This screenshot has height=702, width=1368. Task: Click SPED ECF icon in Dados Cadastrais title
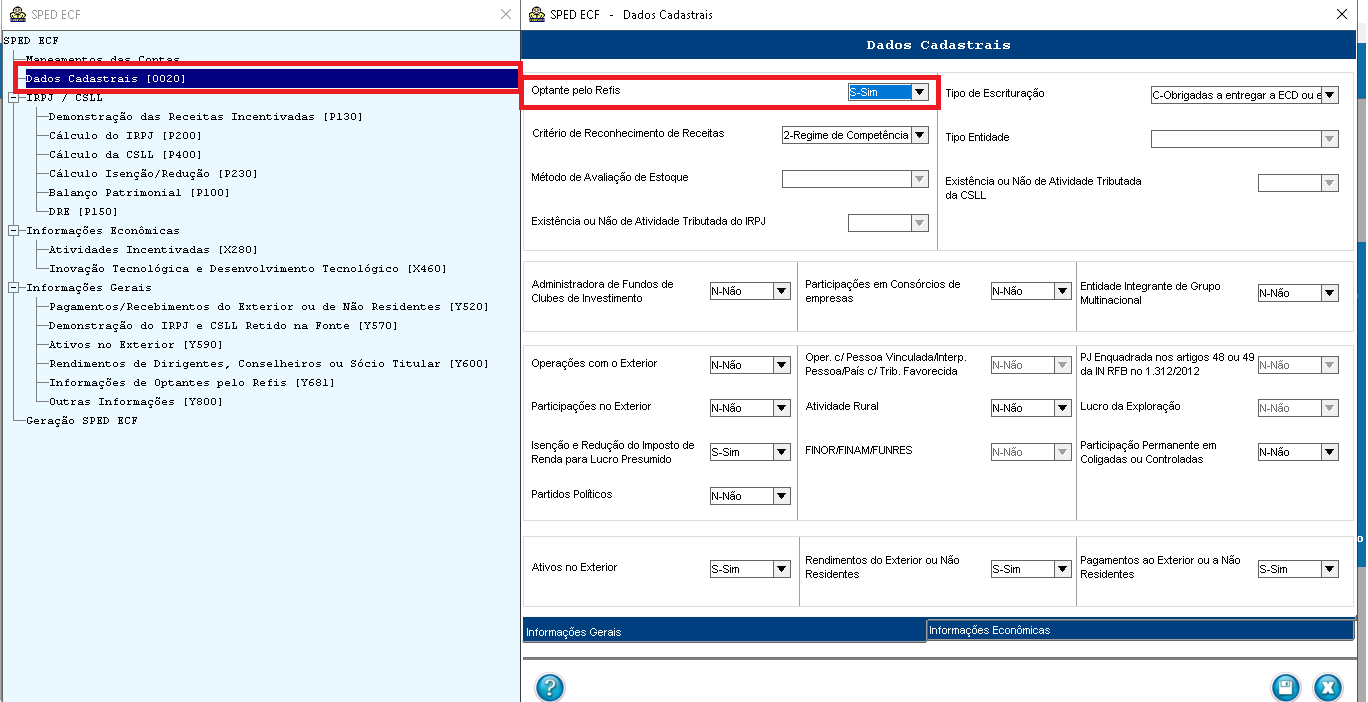pyautogui.click(x=536, y=14)
